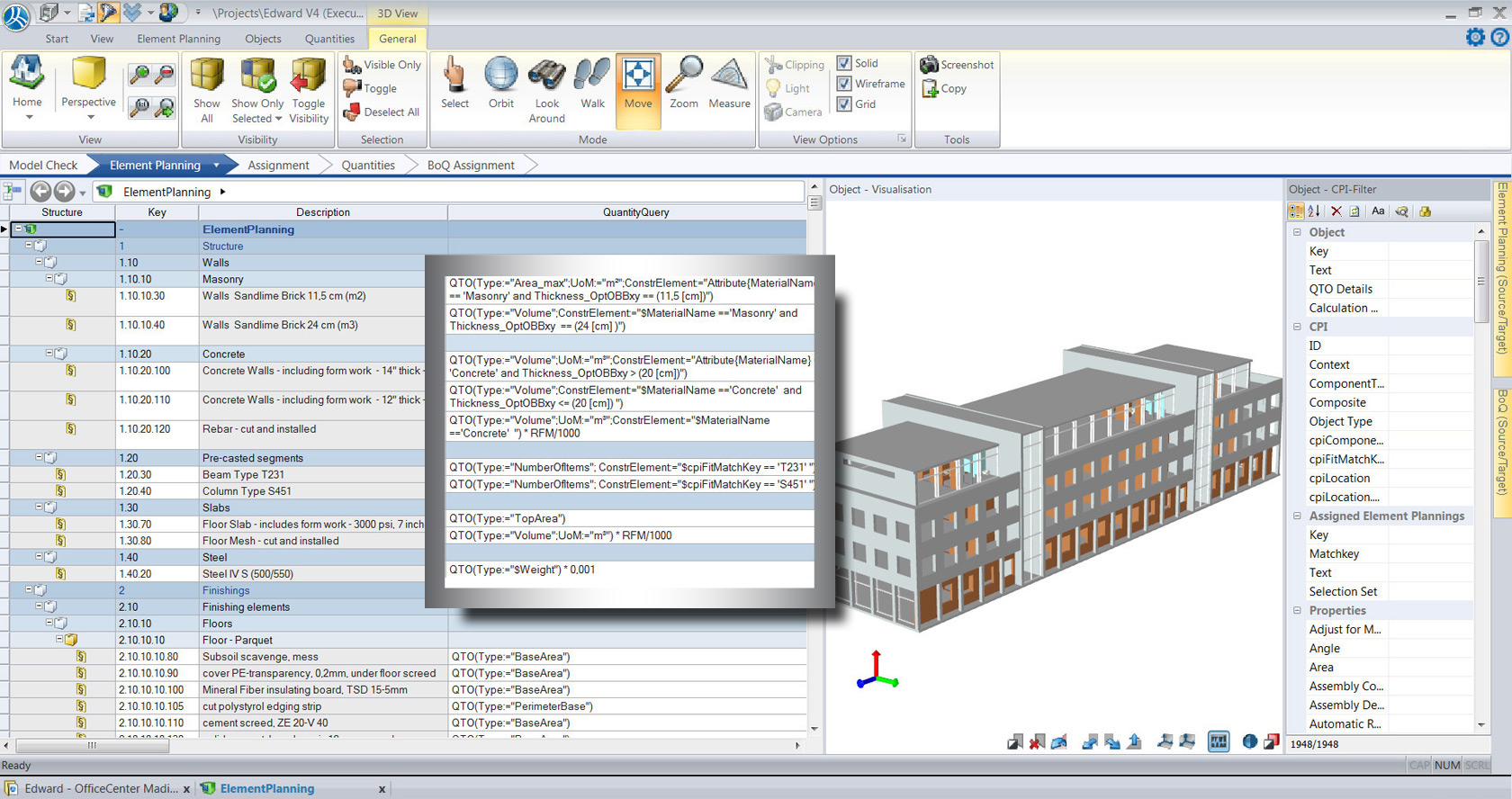Choose the Look Around tool

pyautogui.click(x=546, y=77)
